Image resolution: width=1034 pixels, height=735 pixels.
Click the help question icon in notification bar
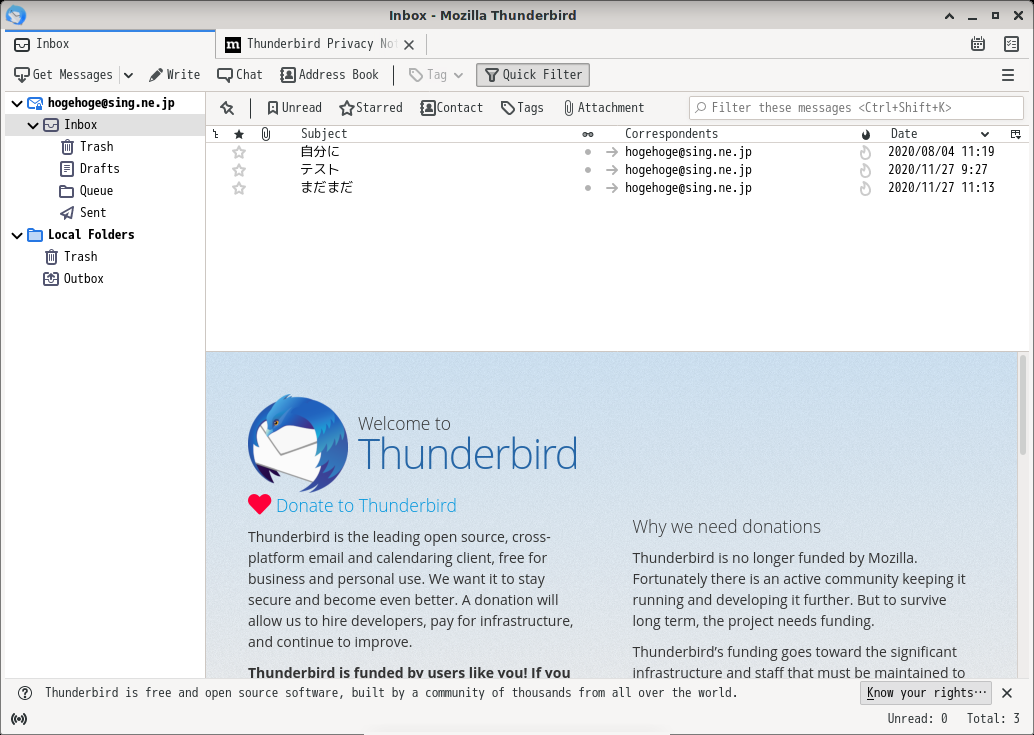[25, 693]
